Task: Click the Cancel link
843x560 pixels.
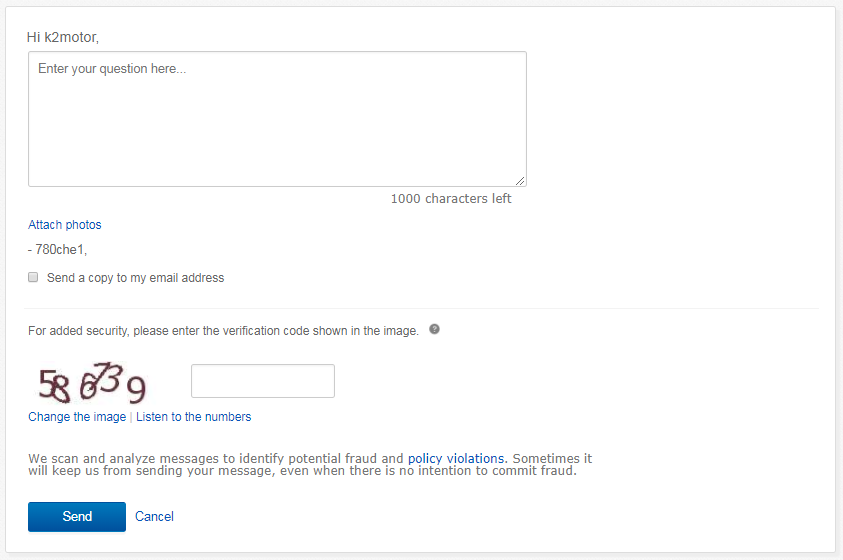Action: tap(154, 517)
